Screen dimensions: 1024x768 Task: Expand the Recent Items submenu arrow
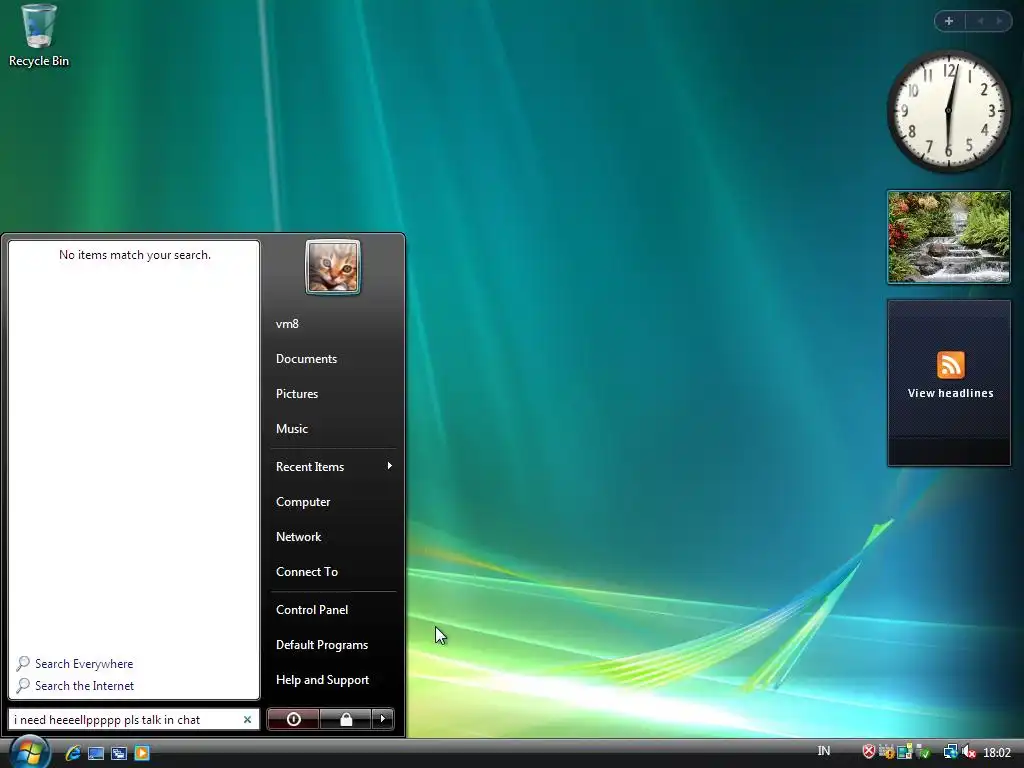tap(390, 466)
